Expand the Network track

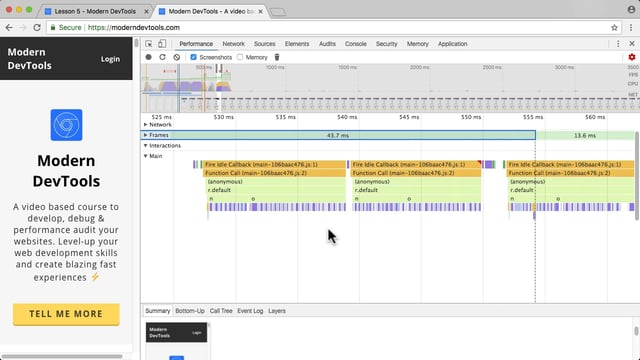pyautogui.click(x=146, y=124)
